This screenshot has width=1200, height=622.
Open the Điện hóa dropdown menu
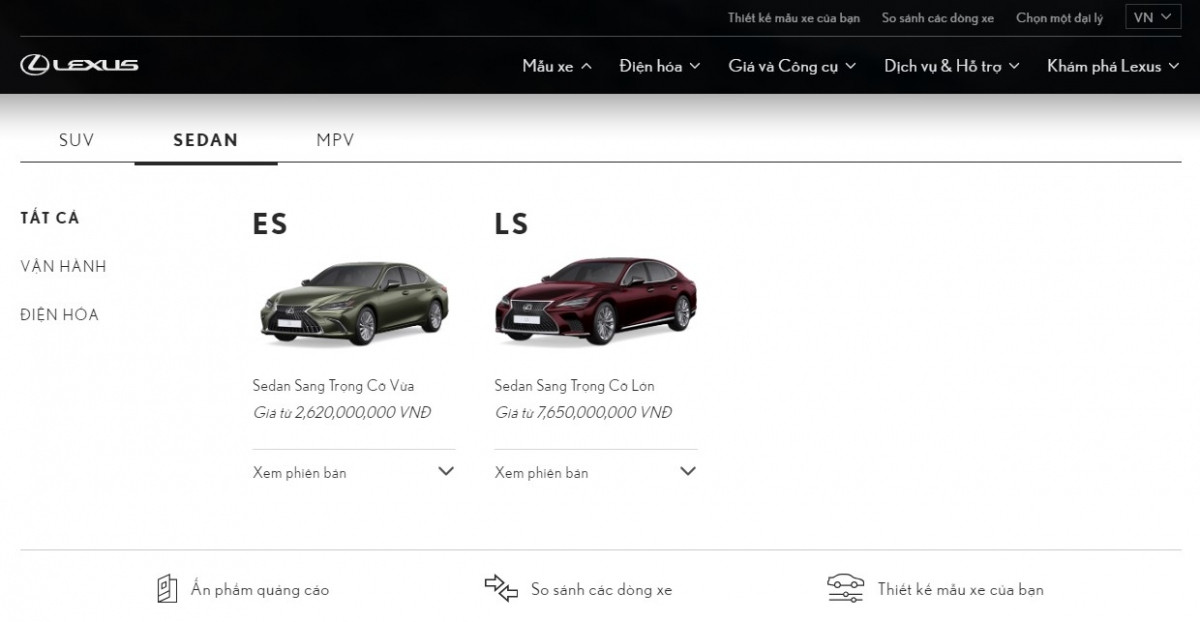[659, 66]
